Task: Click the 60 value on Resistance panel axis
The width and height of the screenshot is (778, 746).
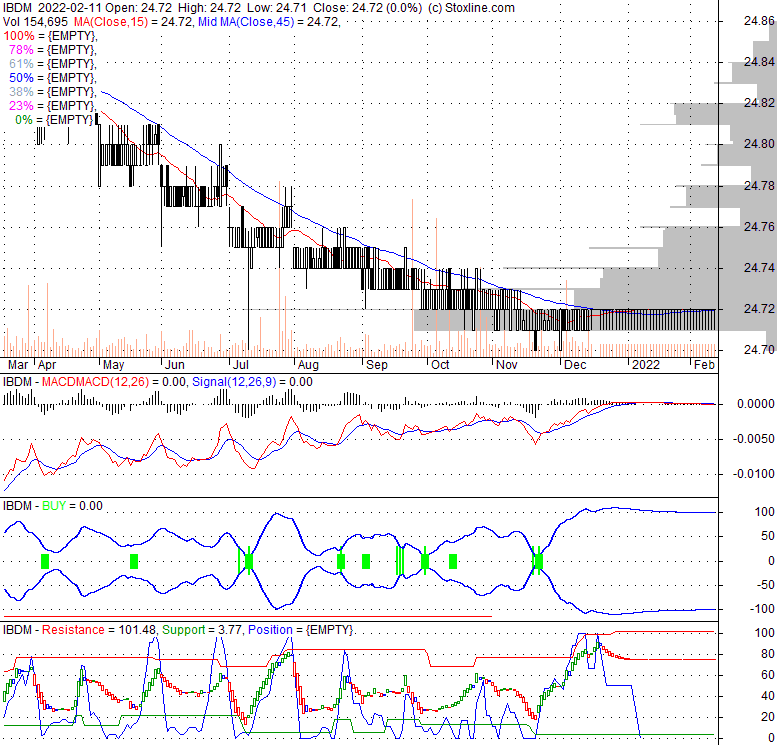Action: coord(768,675)
